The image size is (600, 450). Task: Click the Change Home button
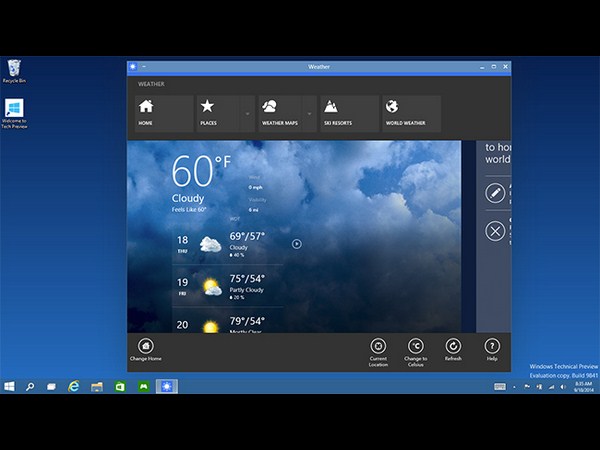pyautogui.click(x=146, y=350)
